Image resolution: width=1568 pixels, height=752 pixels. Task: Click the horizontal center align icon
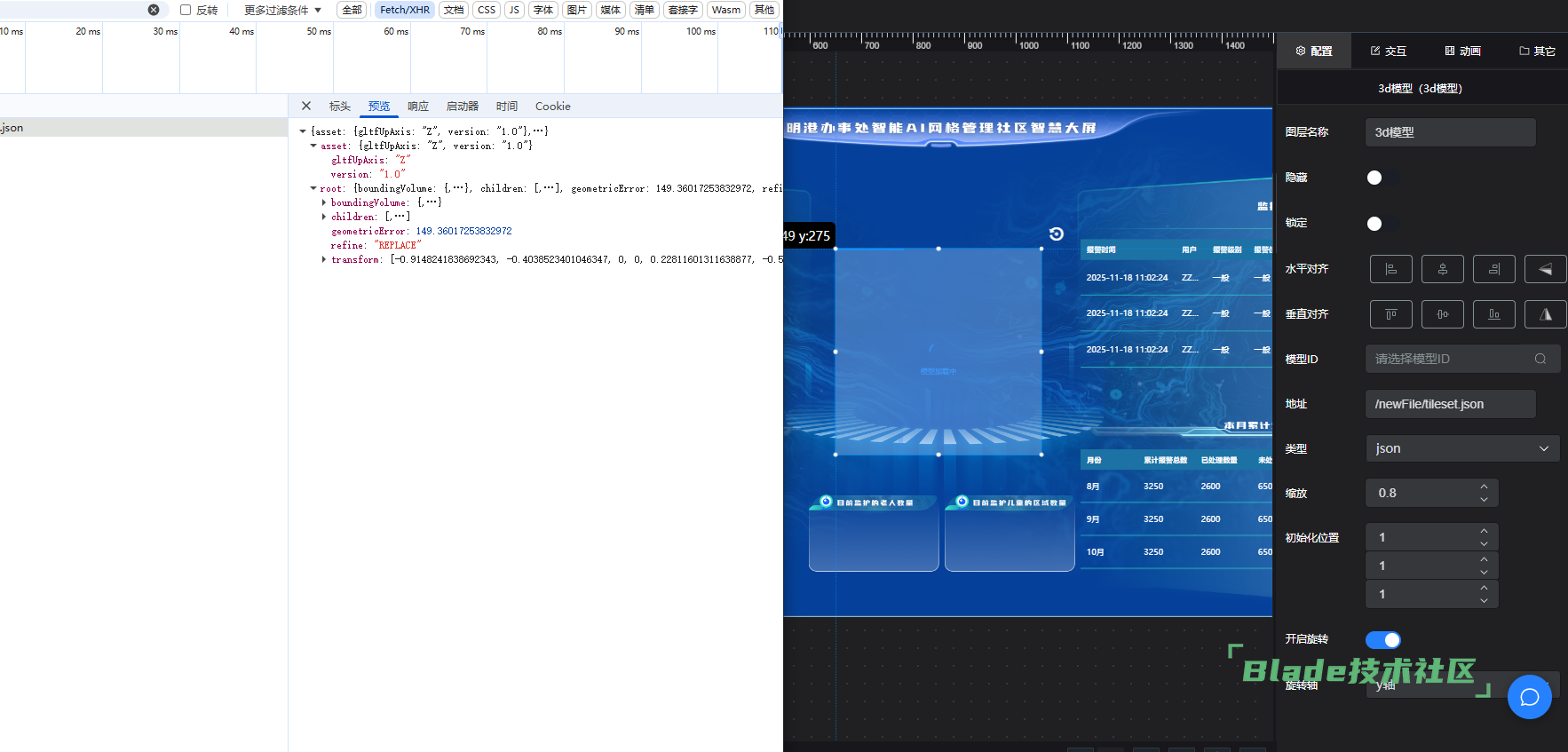click(x=1442, y=269)
